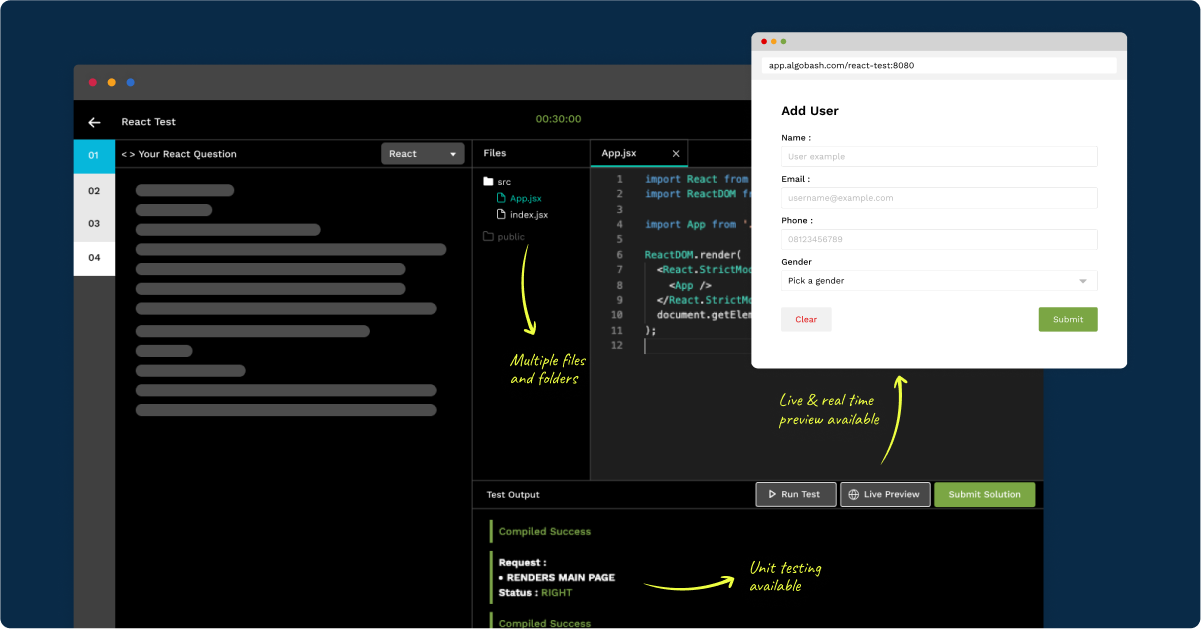Close the App.jsx editor tab
The height and width of the screenshot is (629, 1201).
click(675, 153)
